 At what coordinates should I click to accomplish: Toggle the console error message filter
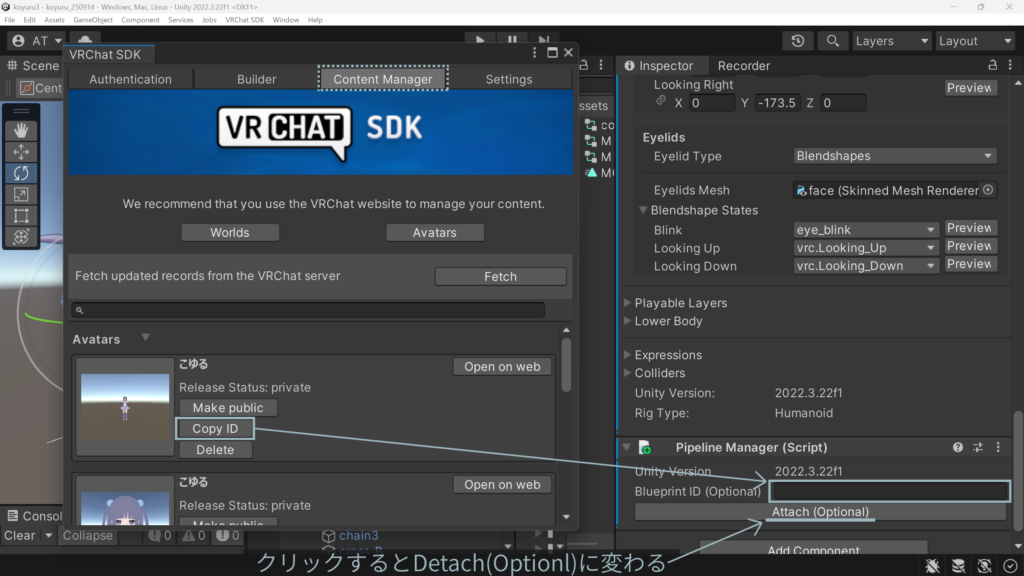pos(229,536)
